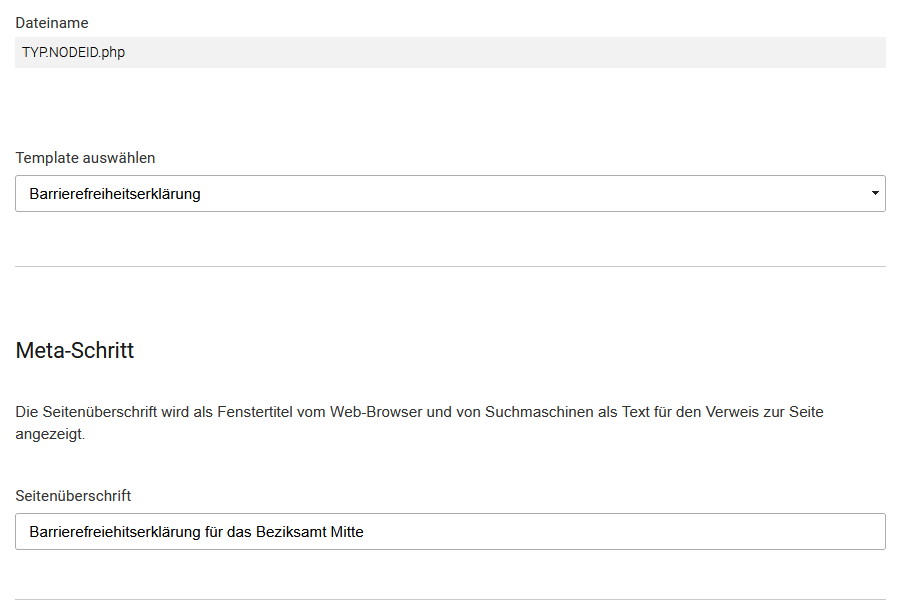Click the dropdown caret beside Barrierefreiheitserklärung
This screenshot has width=902, height=615.
click(x=873, y=193)
